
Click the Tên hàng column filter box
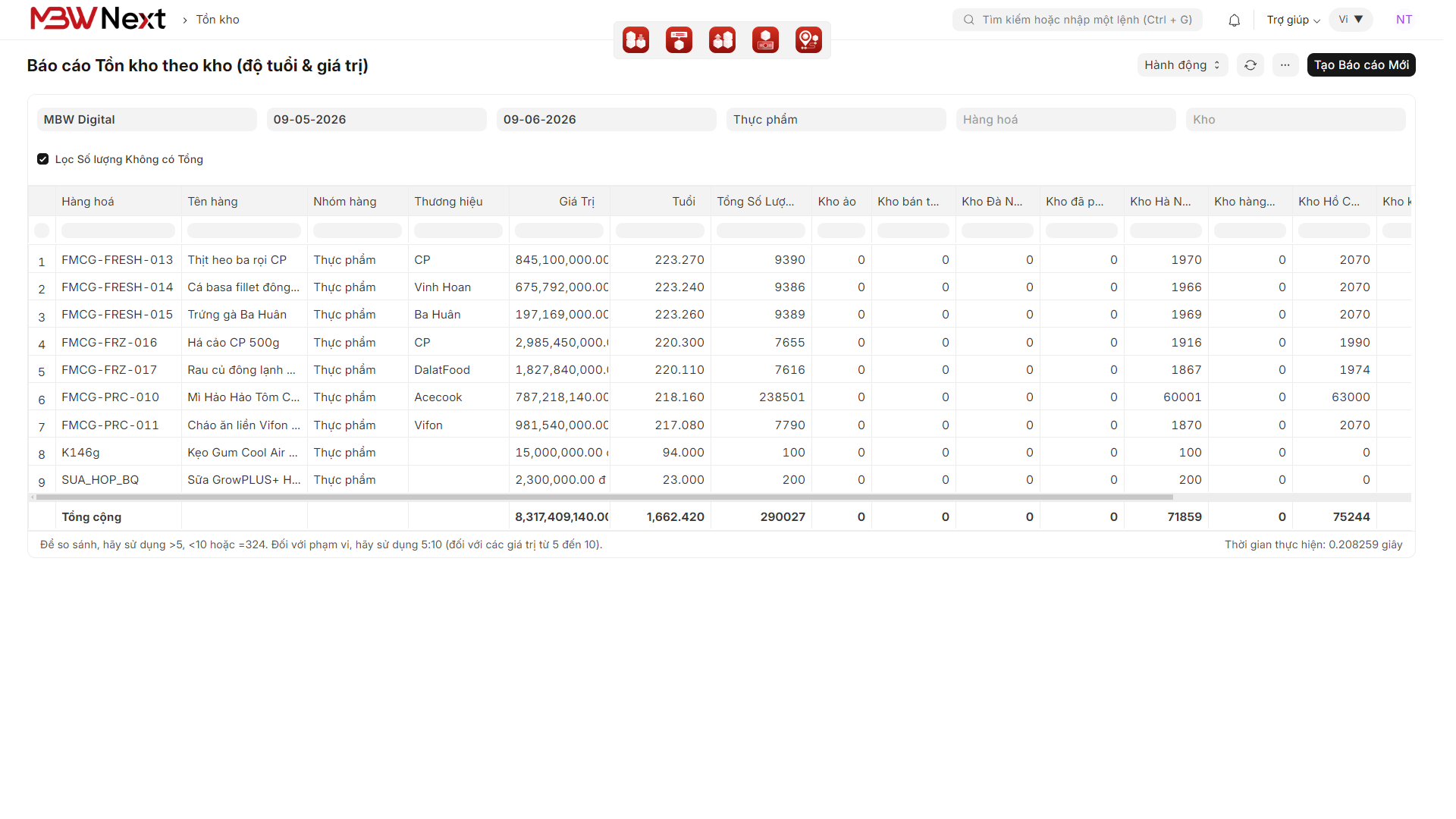244,231
